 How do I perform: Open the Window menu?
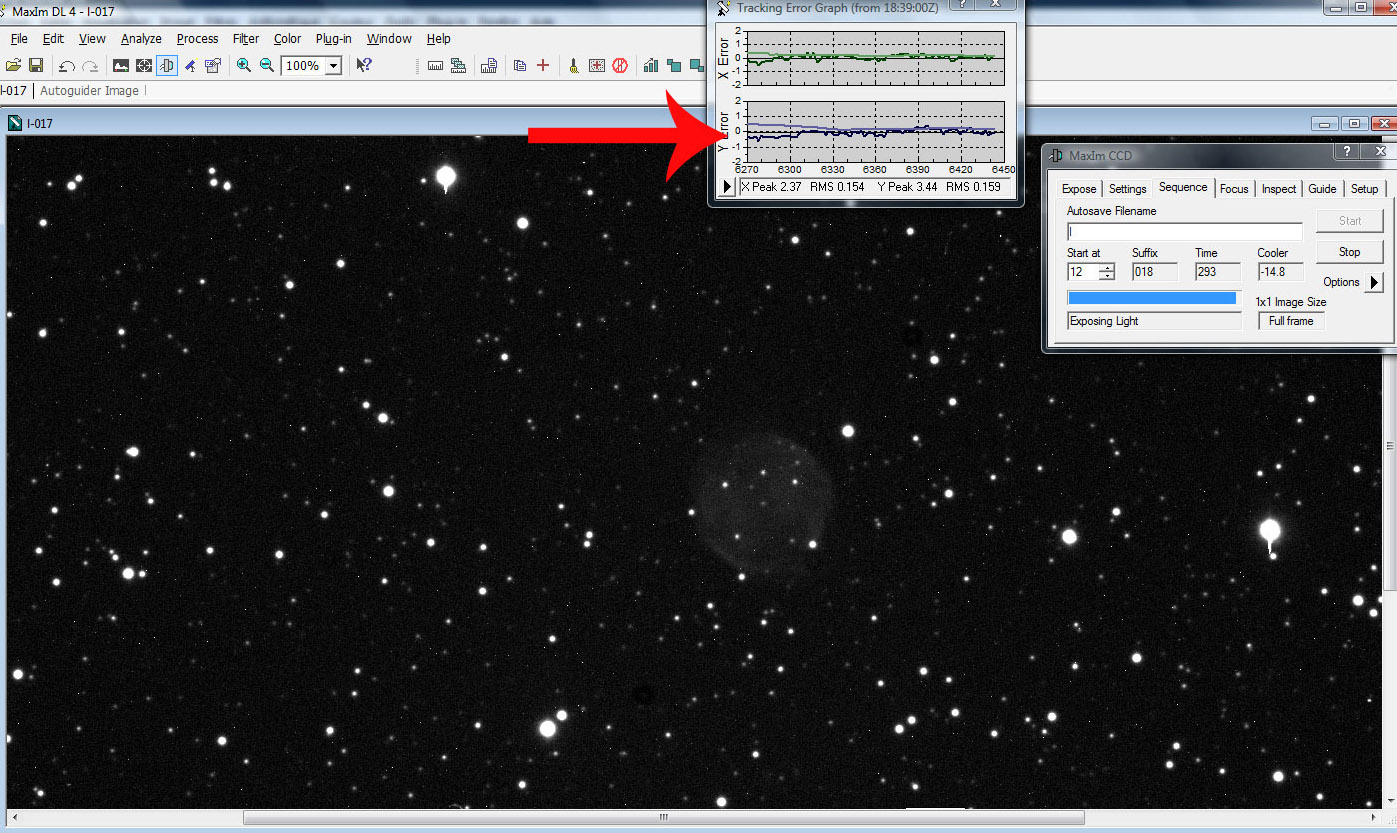pyautogui.click(x=389, y=39)
